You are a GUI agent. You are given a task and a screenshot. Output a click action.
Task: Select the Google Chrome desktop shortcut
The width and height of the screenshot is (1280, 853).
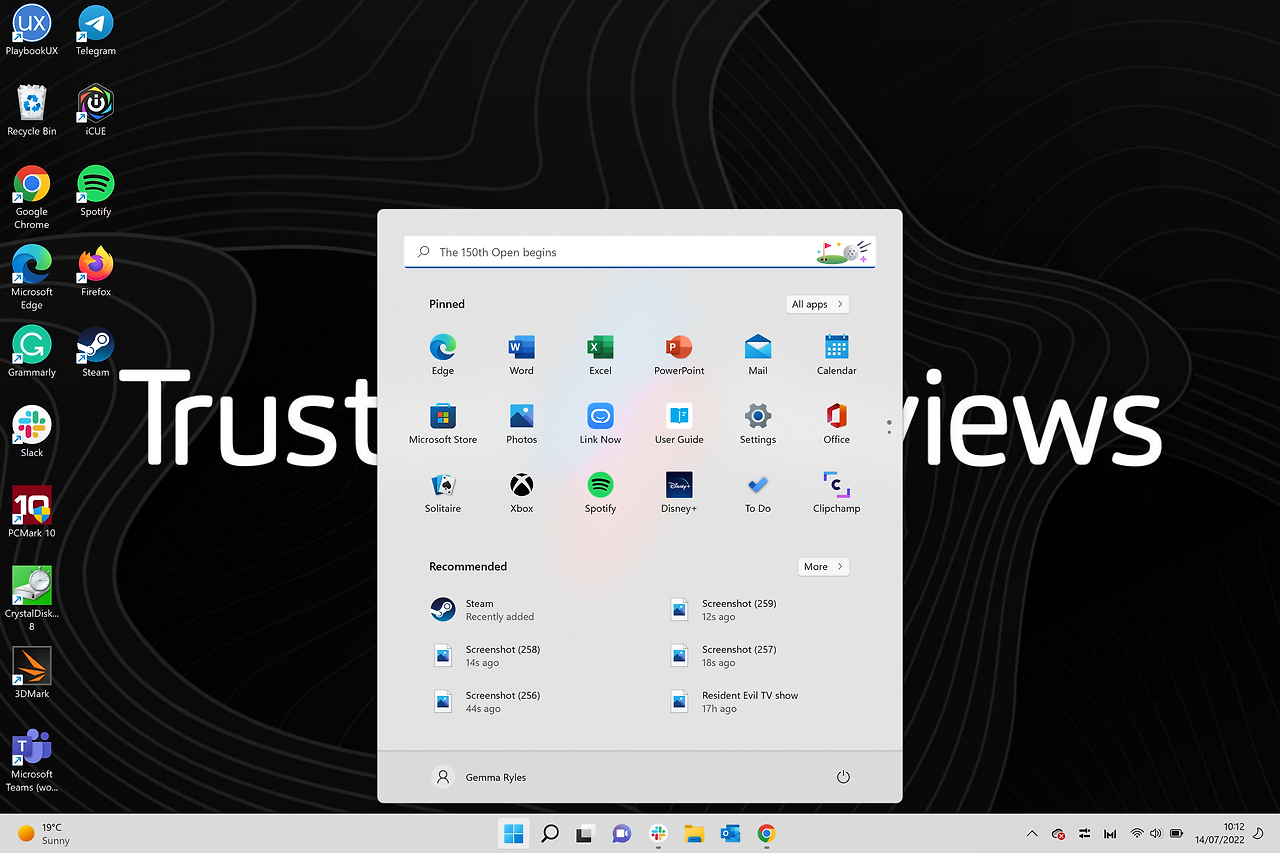click(x=32, y=196)
